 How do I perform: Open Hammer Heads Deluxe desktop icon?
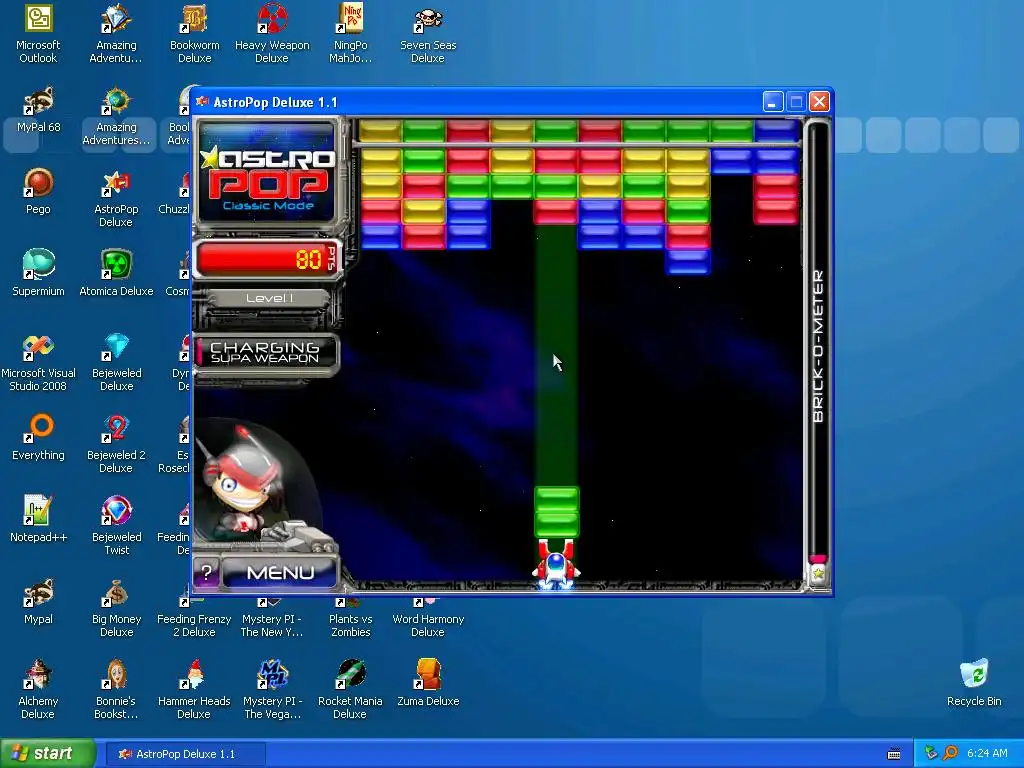point(195,690)
